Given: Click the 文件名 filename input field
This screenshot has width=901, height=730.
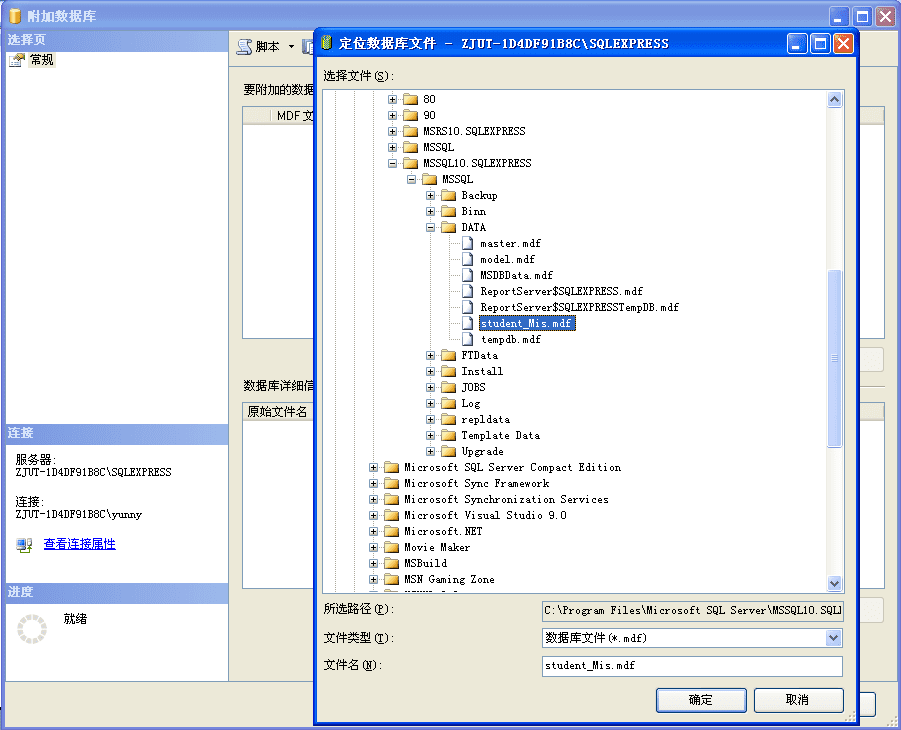Looking at the screenshot, I should pyautogui.click(x=692, y=666).
